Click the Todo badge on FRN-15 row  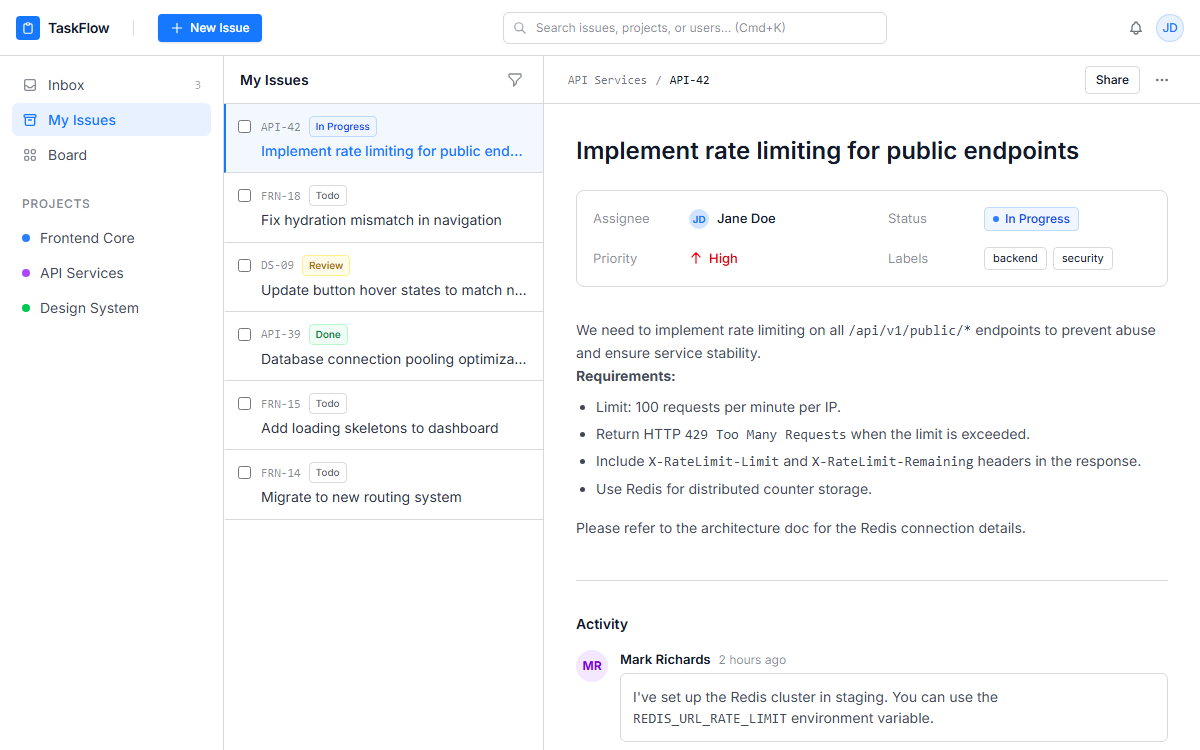point(328,403)
